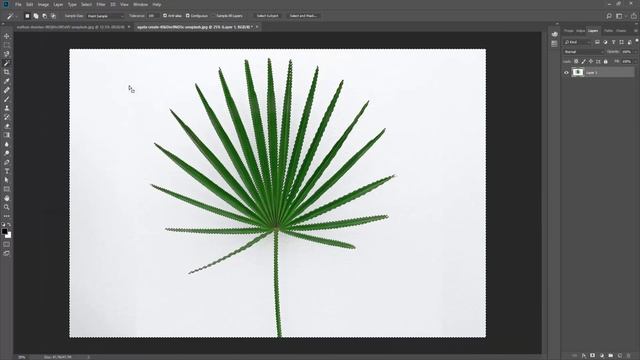Open the Opacity slider dropdown arrow
The width and height of the screenshot is (640, 360).
point(636,52)
